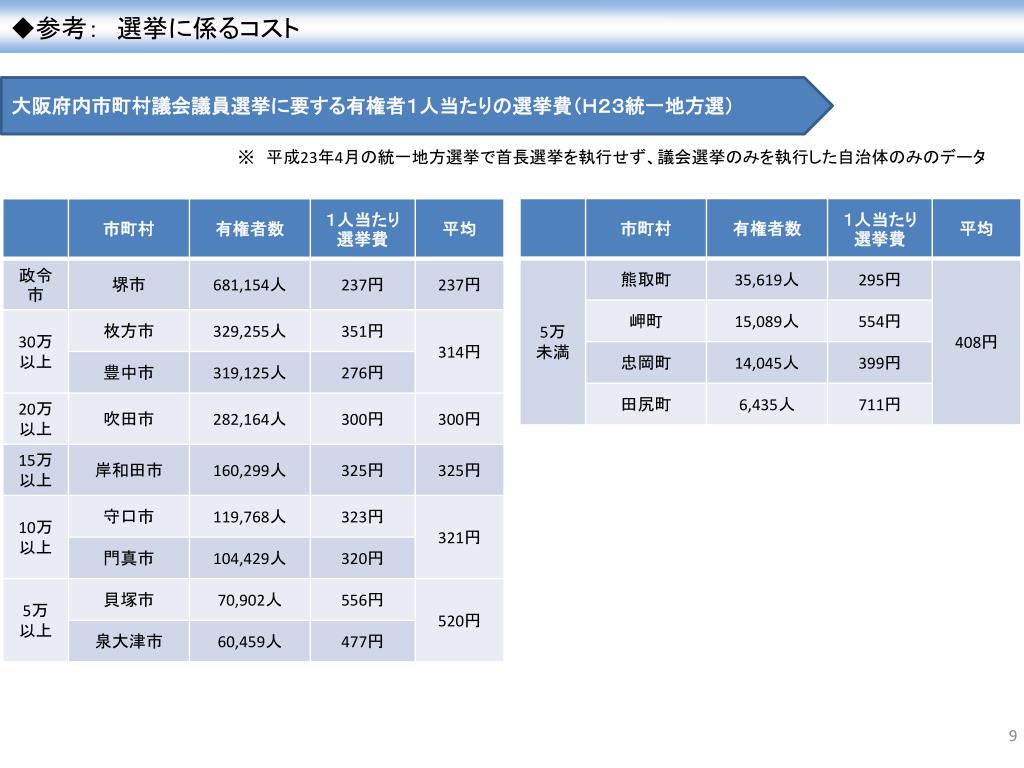1024x768 pixels.
Task: Click the 岸和田市 cell
Action: (129, 470)
